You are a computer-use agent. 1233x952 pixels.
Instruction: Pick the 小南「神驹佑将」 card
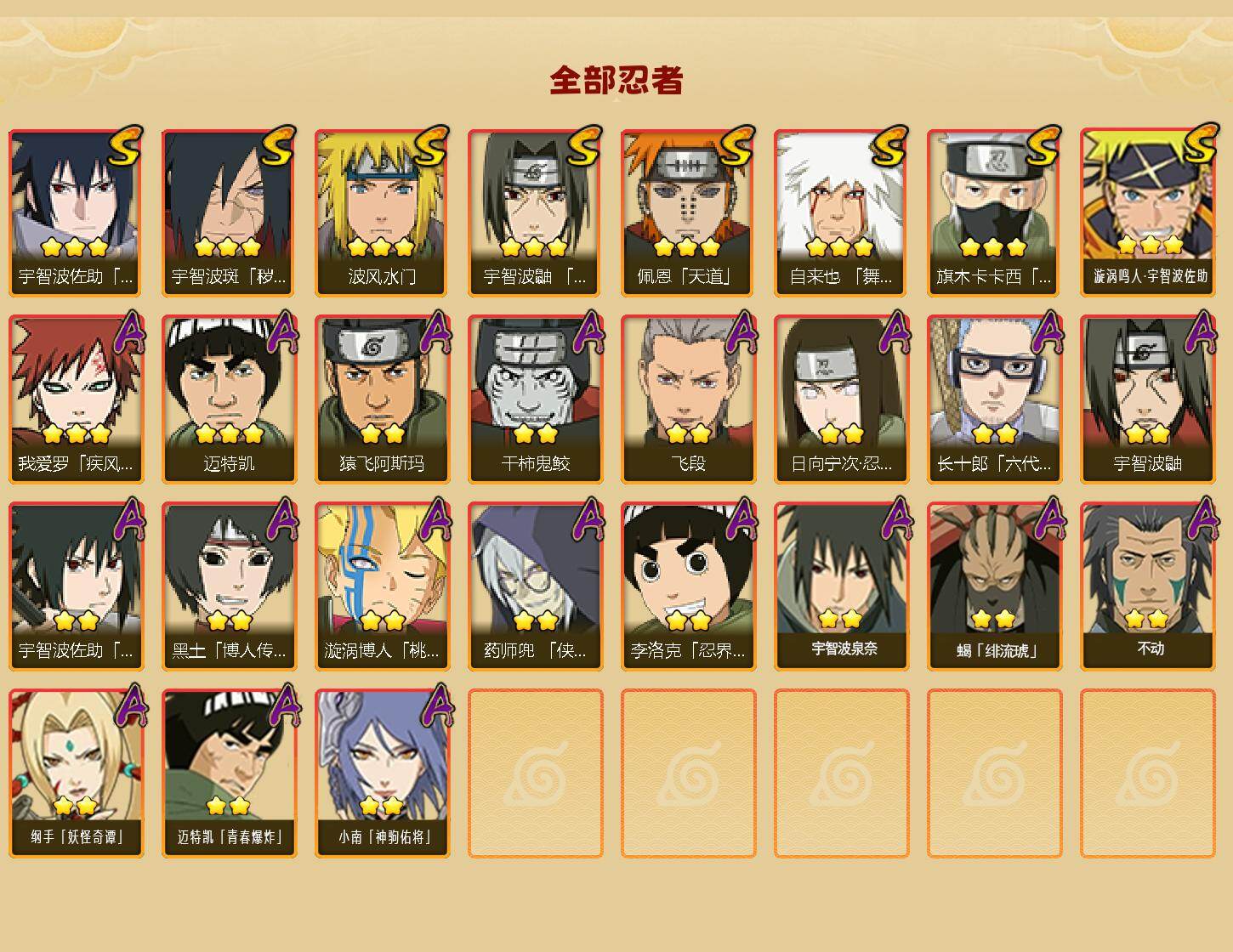(x=382, y=773)
